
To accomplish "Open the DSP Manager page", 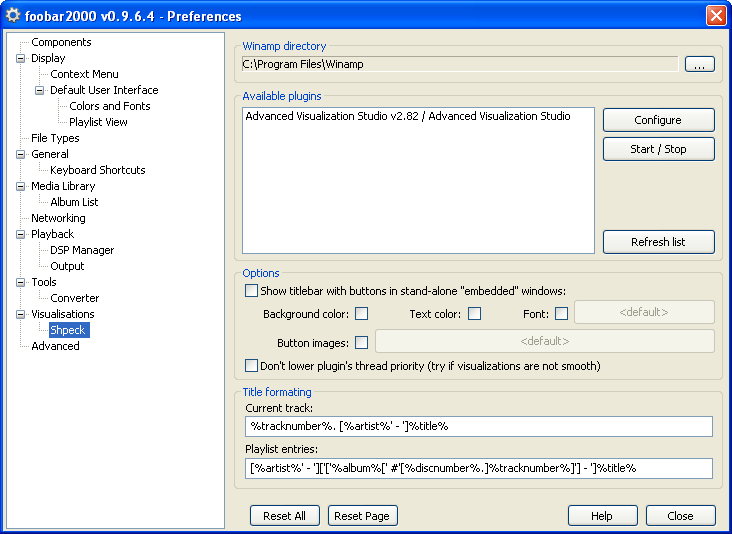I will click(82, 250).
